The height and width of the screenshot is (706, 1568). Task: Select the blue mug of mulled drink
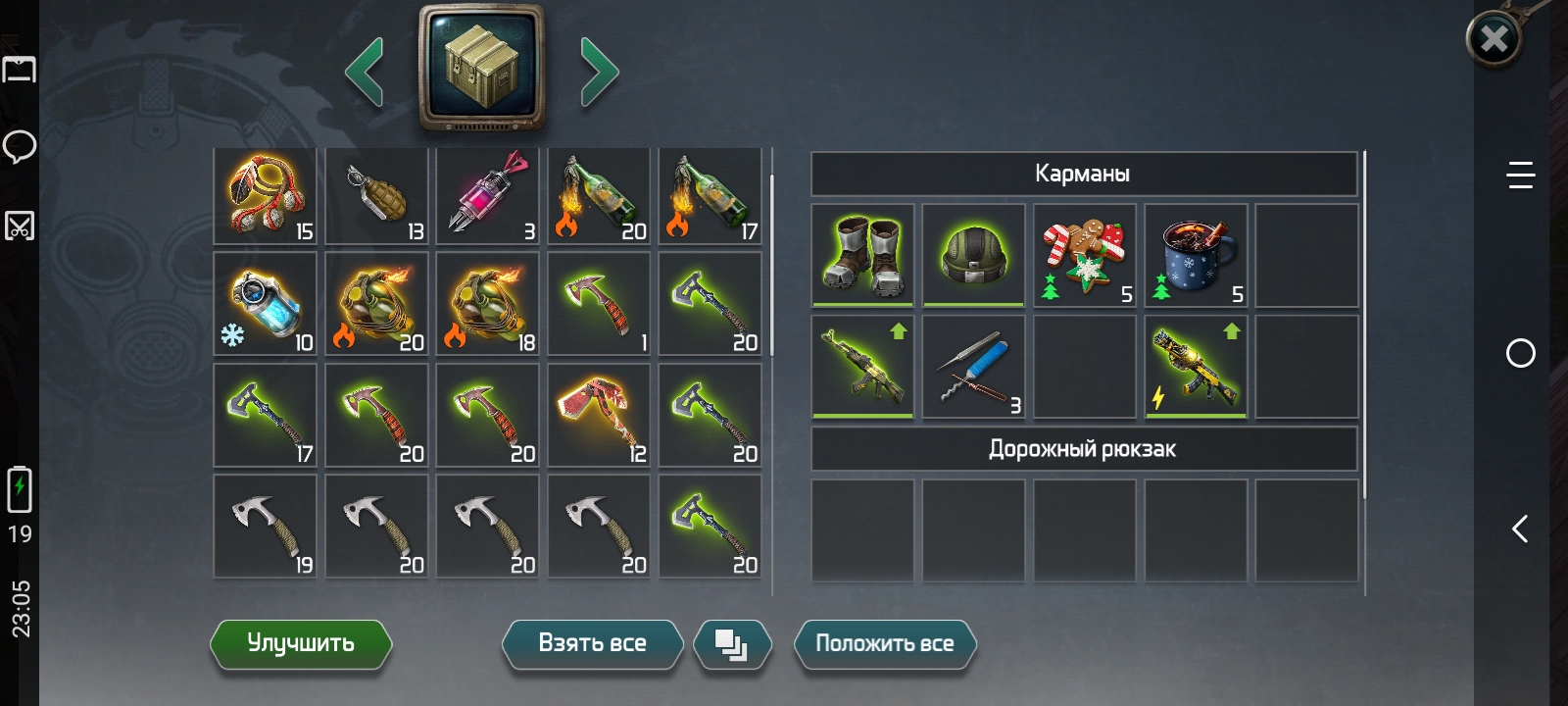pyautogui.click(x=1196, y=256)
